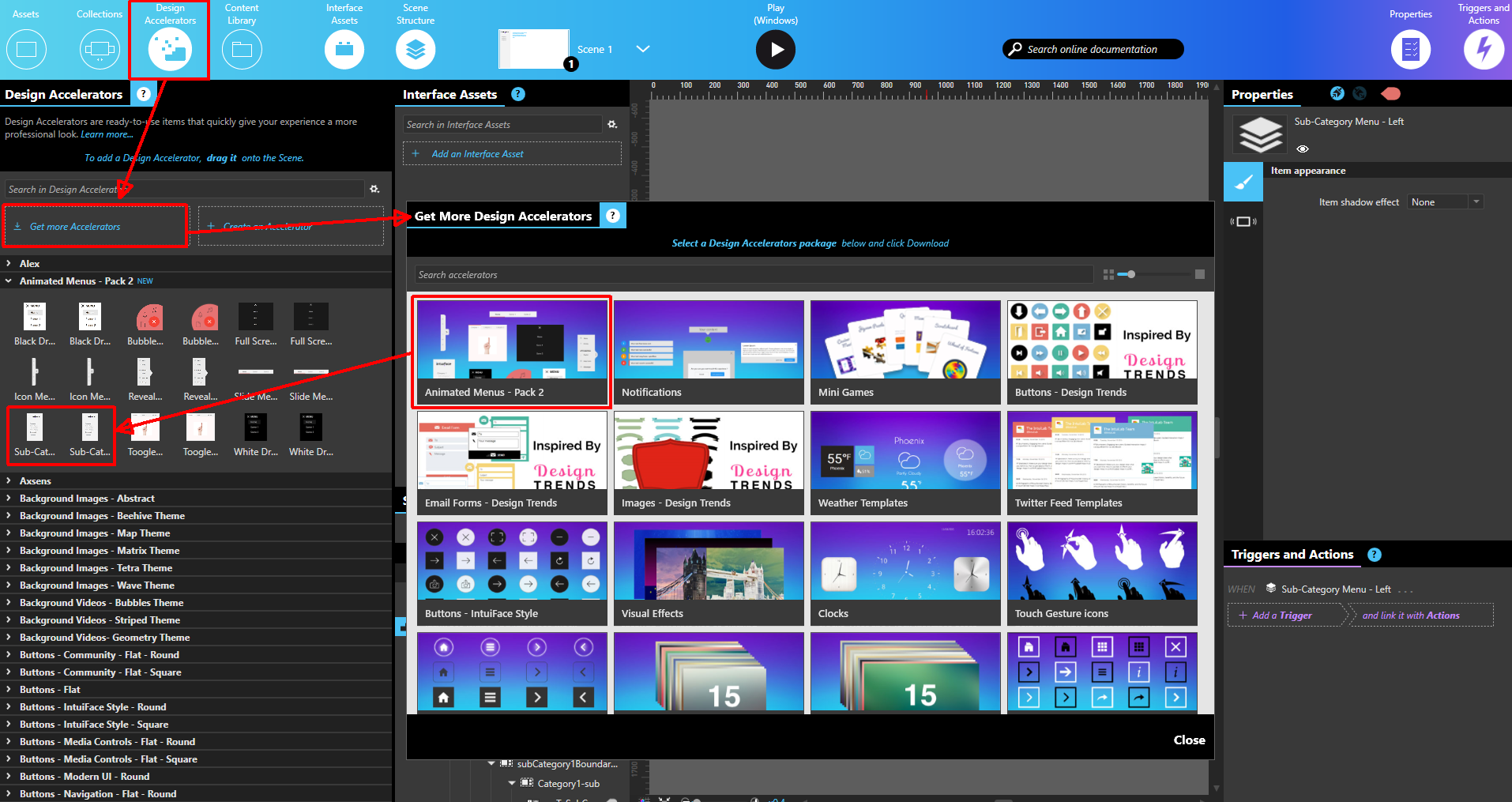The height and width of the screenshot is (802, 1512).
Task: Open the Properties panel icon
Action: tap(1410, 49)
